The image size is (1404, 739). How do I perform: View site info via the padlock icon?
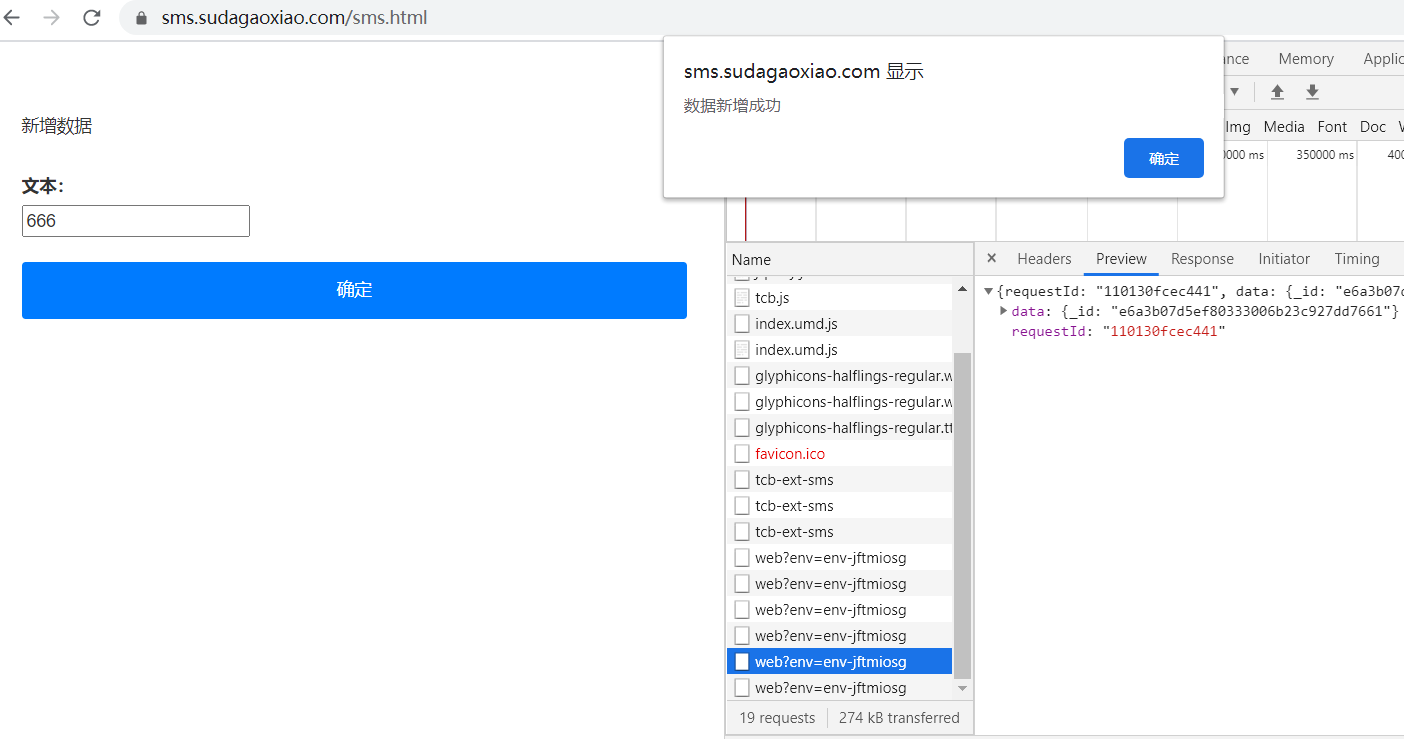coord(141,18)
